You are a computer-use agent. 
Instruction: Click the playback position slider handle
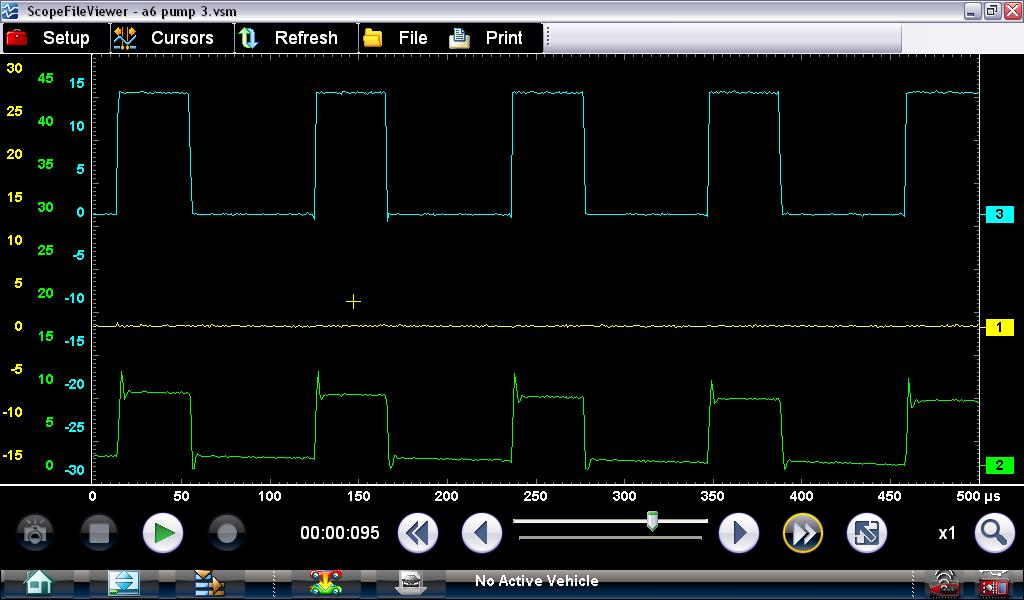click(652, 521)
